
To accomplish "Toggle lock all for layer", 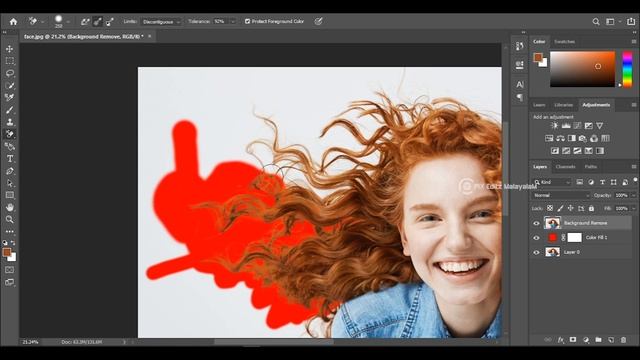I will [591, 208].
